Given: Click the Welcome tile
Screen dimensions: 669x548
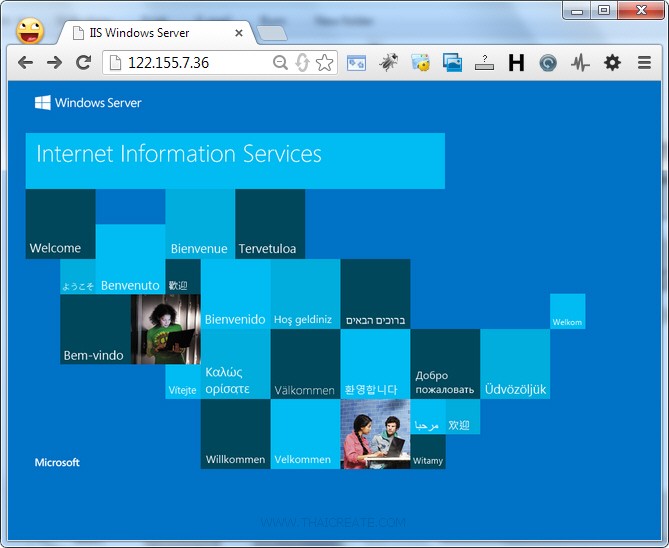Looking at the screenshot, I should pyautogui.click(x=61, y=224).
